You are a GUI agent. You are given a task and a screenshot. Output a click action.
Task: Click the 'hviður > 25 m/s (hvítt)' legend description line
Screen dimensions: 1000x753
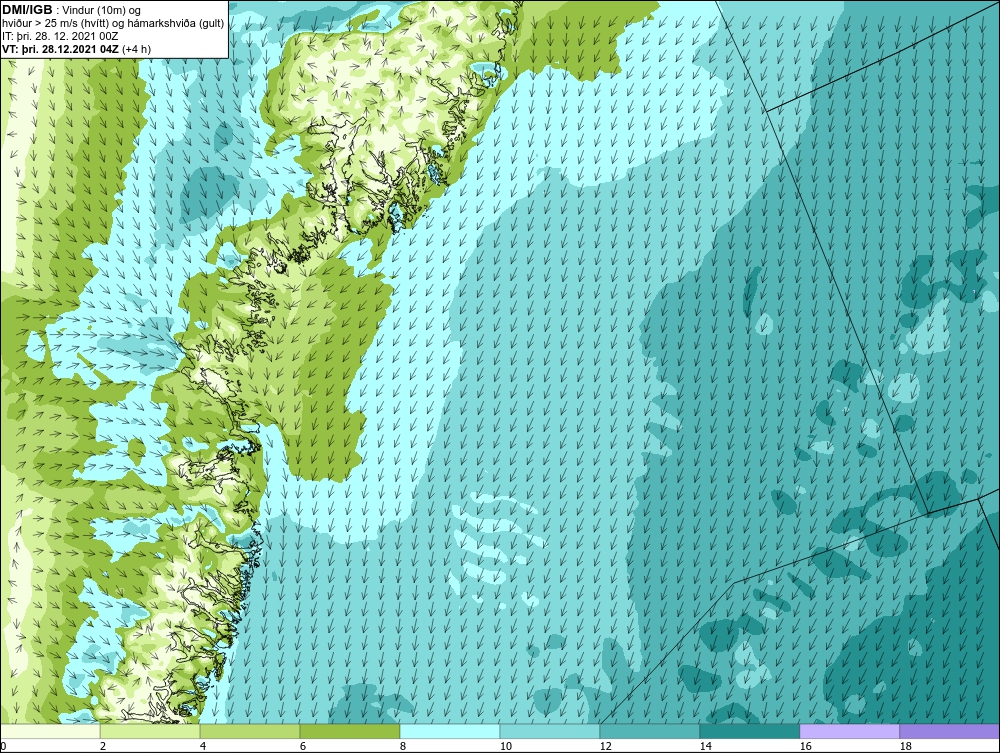[113, 24]
